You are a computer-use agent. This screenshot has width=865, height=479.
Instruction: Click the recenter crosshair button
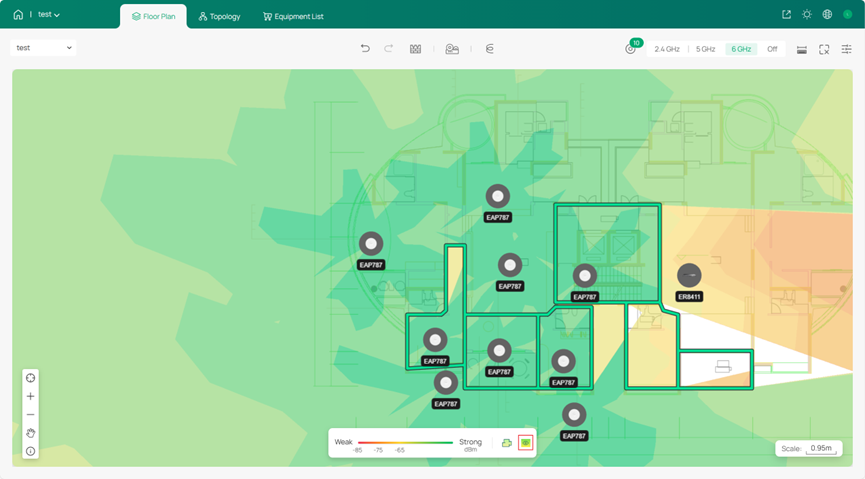pos(30,378)
